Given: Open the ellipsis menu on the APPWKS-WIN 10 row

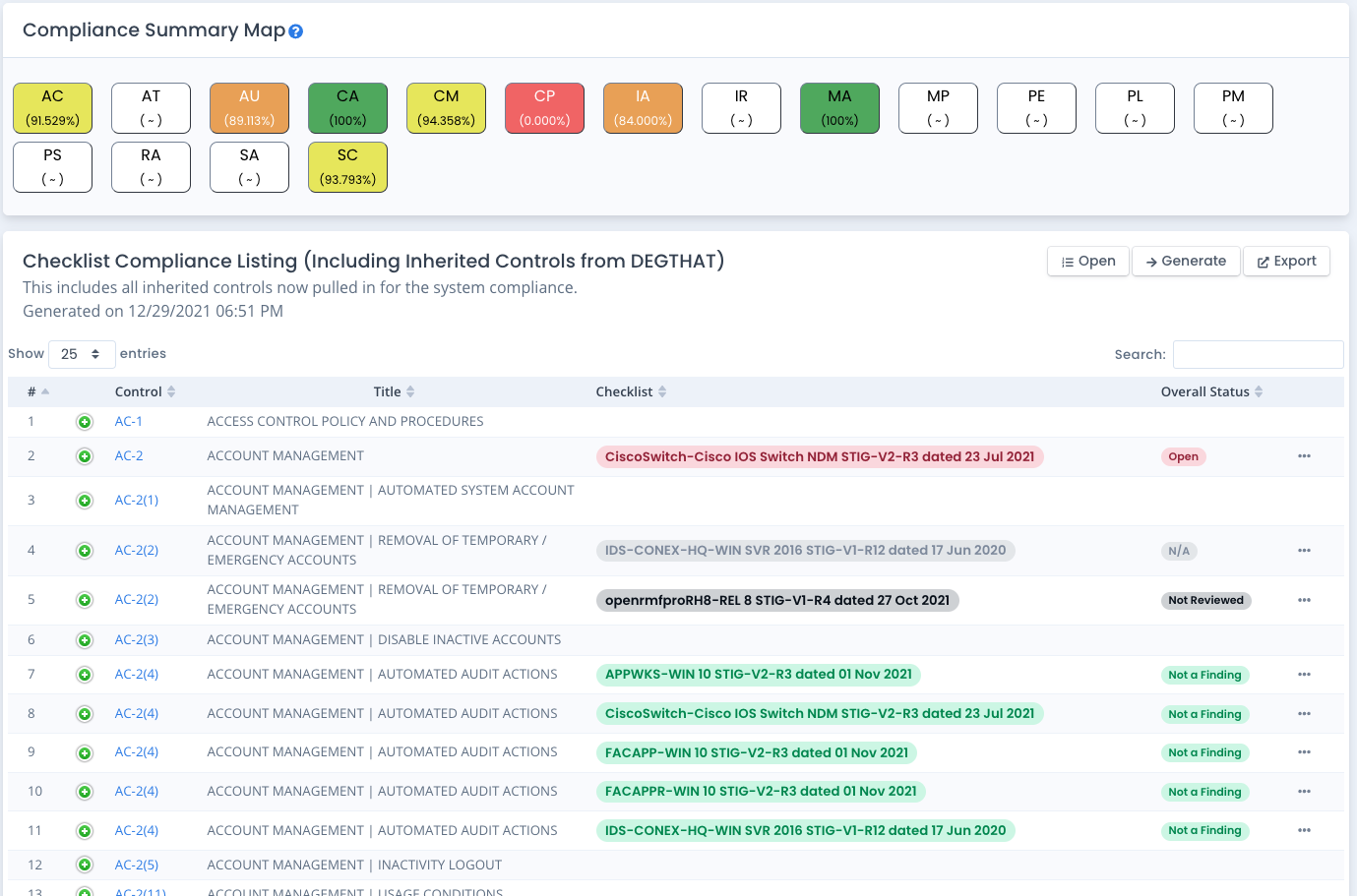Looking at the screenshot, I should tap(1304, 675).
